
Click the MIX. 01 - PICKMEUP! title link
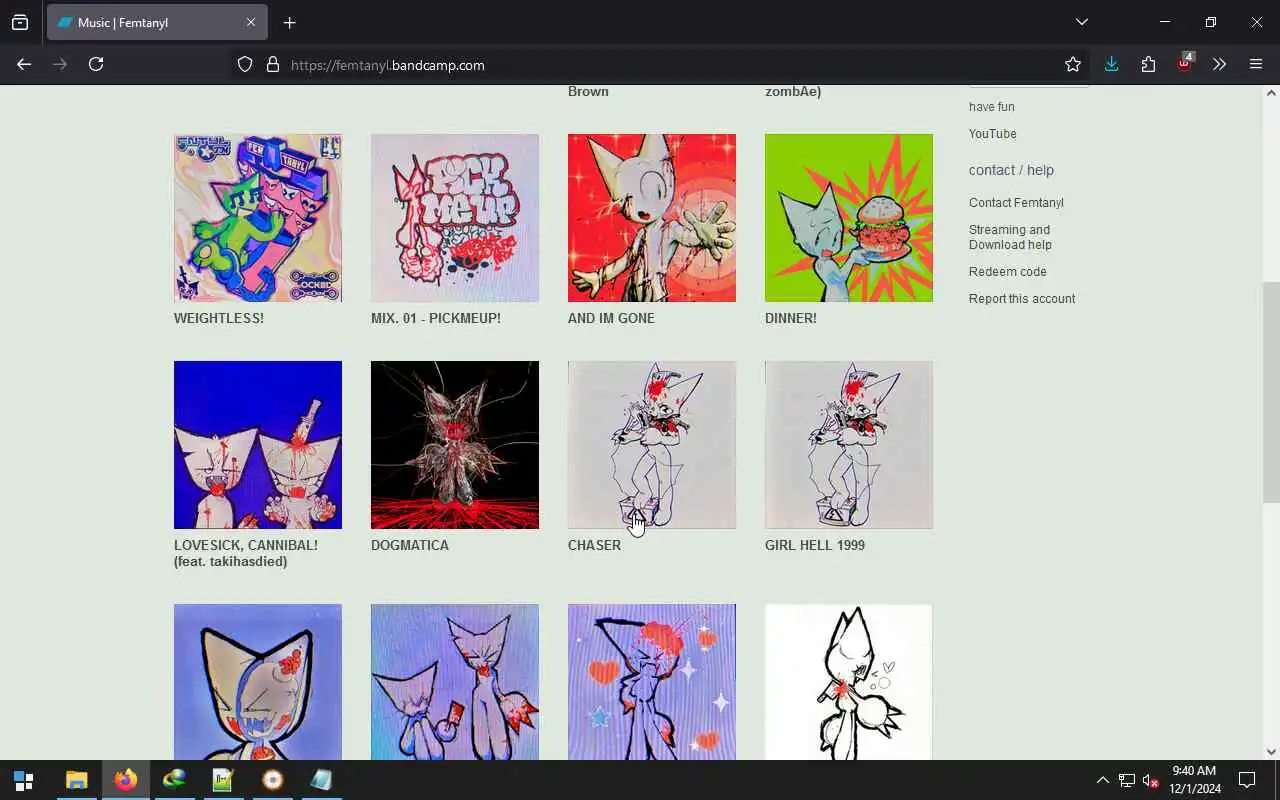[436, 318]
